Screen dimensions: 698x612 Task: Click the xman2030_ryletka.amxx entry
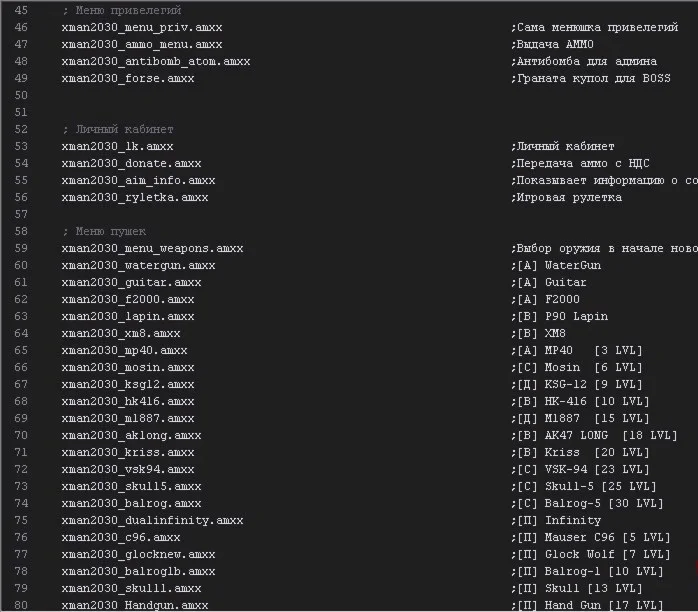click(x=134, y=197)
